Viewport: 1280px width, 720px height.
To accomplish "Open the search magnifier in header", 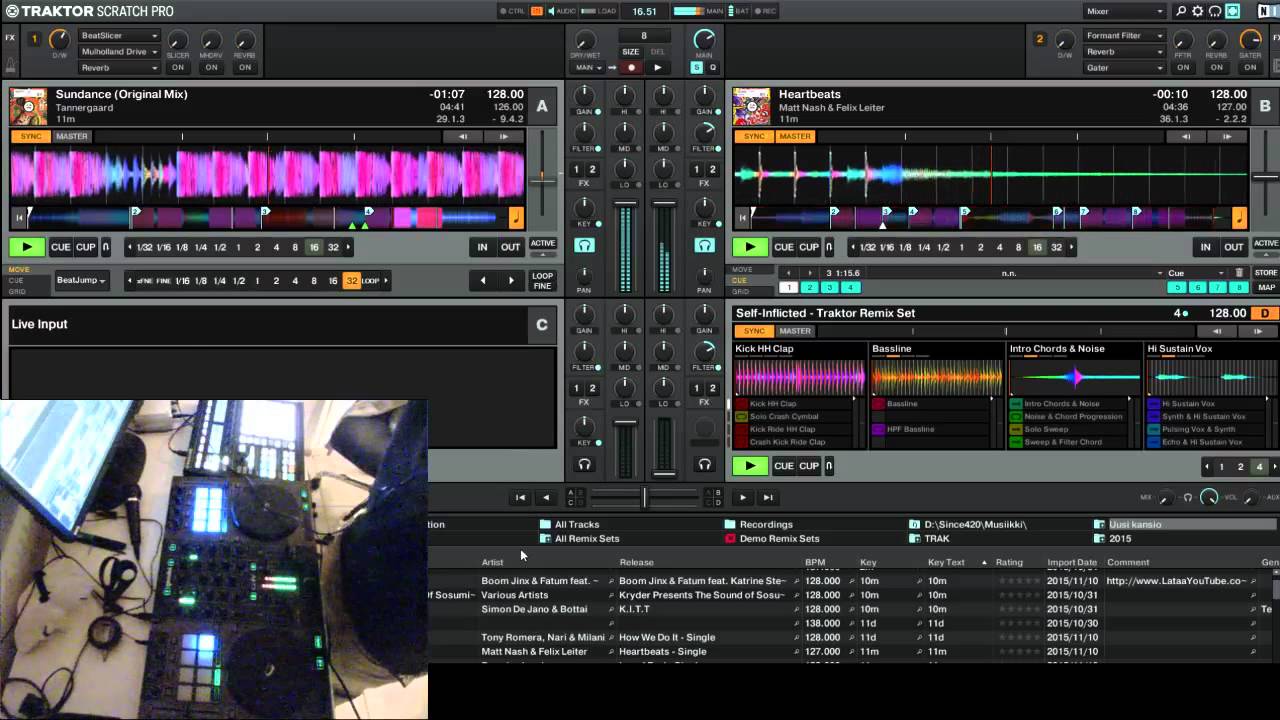I will [x=1181, y=11].
